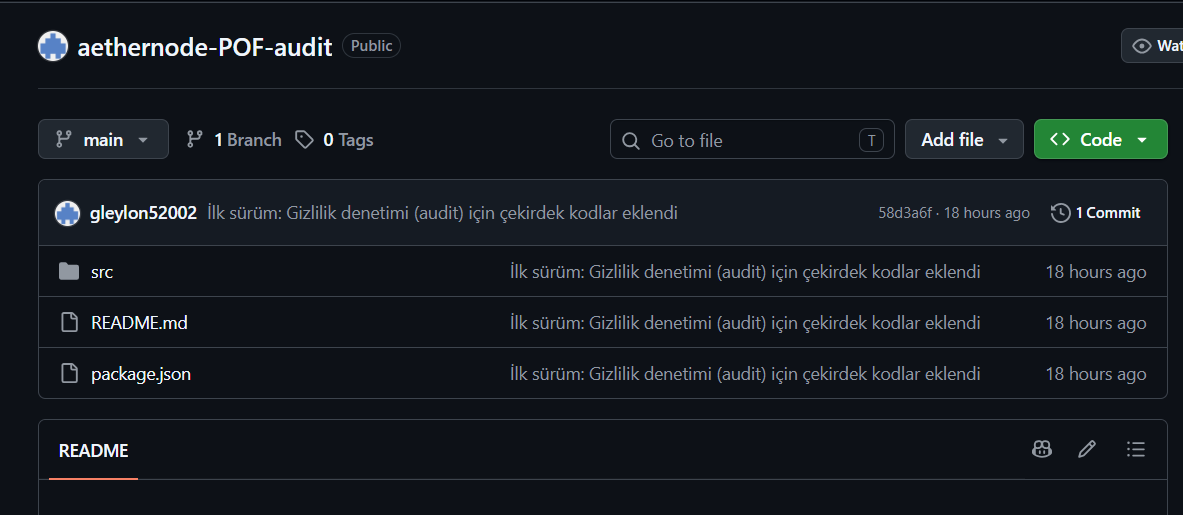This screenshot has width=1183, height=515.
Task: Click the package.json file icon
Action: tap(69, 373)
